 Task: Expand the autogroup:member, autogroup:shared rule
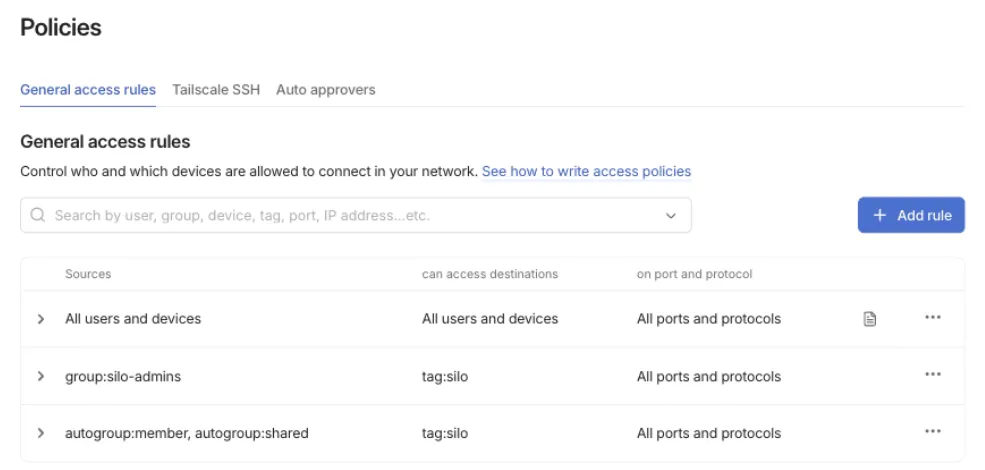(41, 433)
